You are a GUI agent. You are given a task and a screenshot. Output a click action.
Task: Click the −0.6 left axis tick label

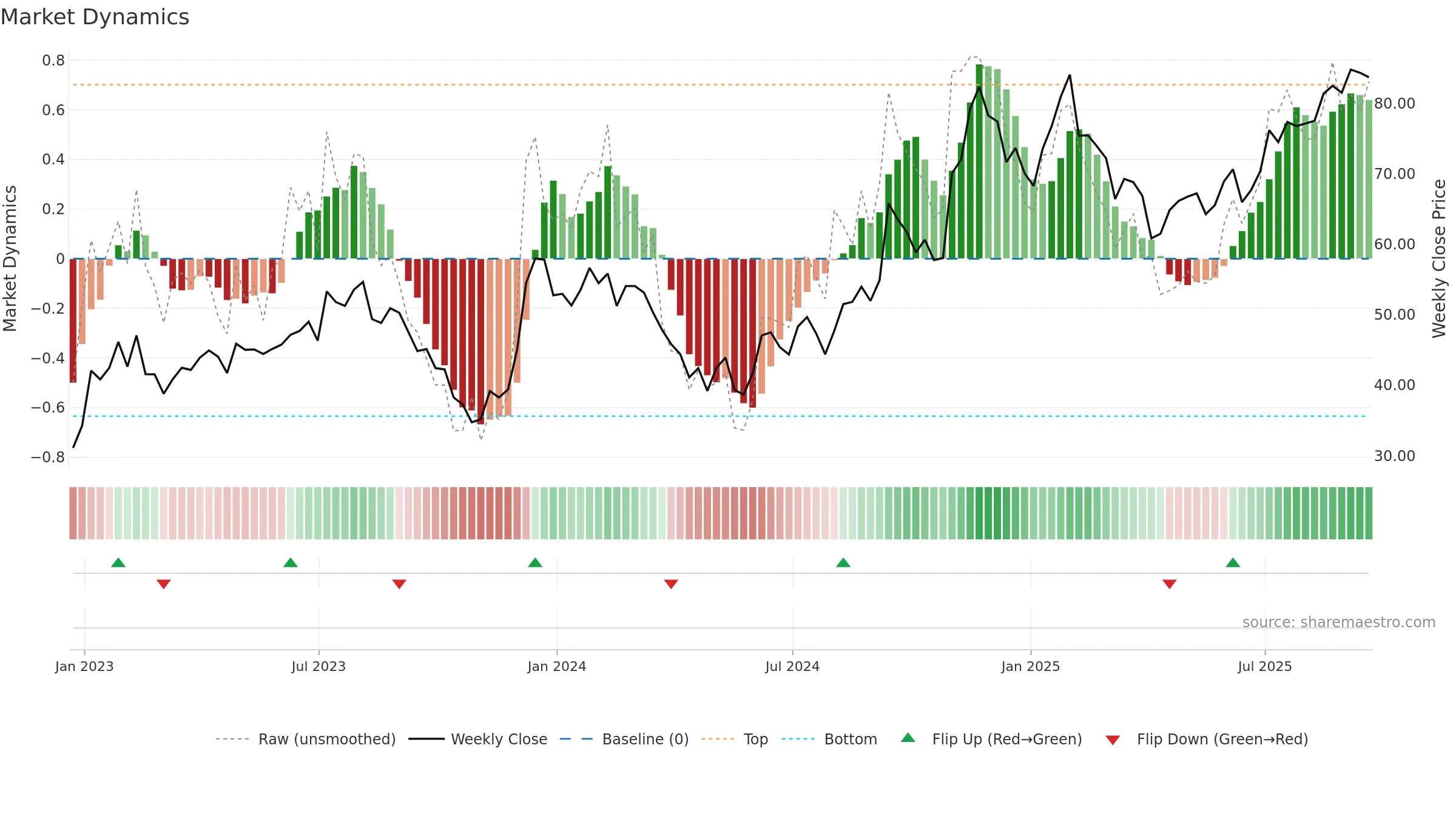point(48,407)
